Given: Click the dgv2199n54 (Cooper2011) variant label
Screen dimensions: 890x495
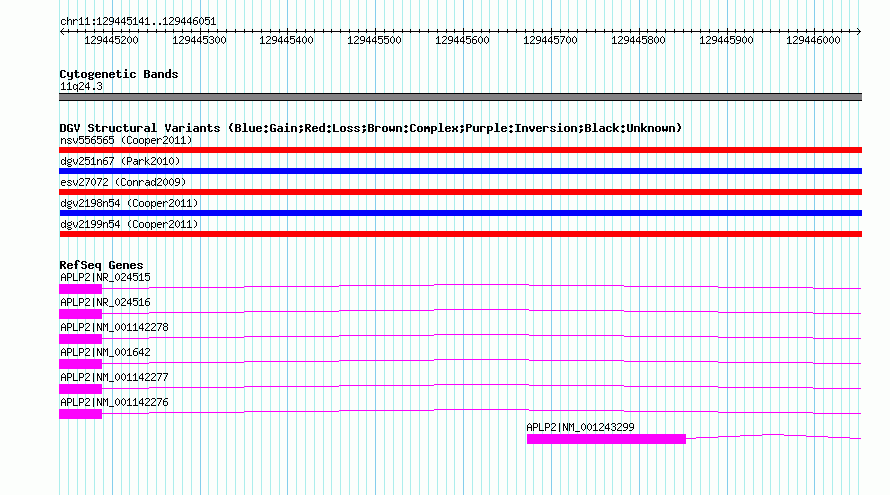Looking at the screenshot, I should (129, 224).
